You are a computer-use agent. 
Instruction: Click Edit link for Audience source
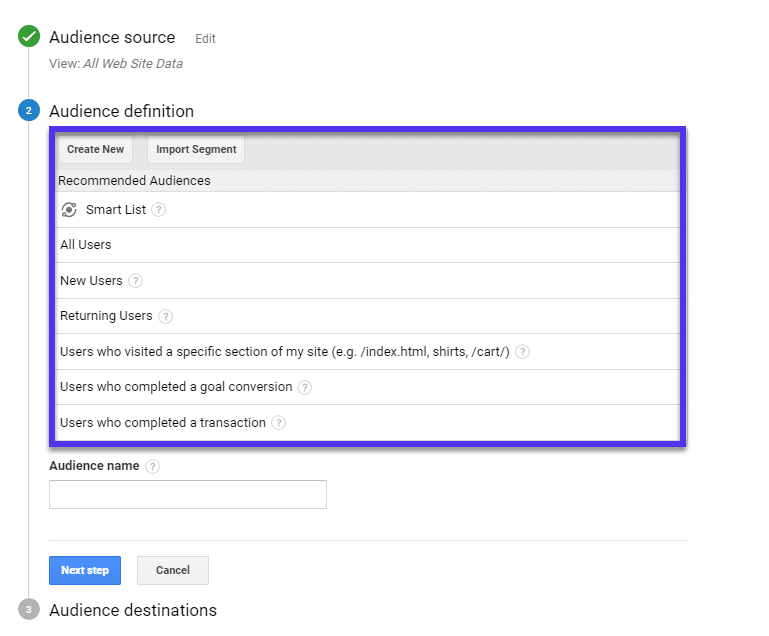point(205,39)
